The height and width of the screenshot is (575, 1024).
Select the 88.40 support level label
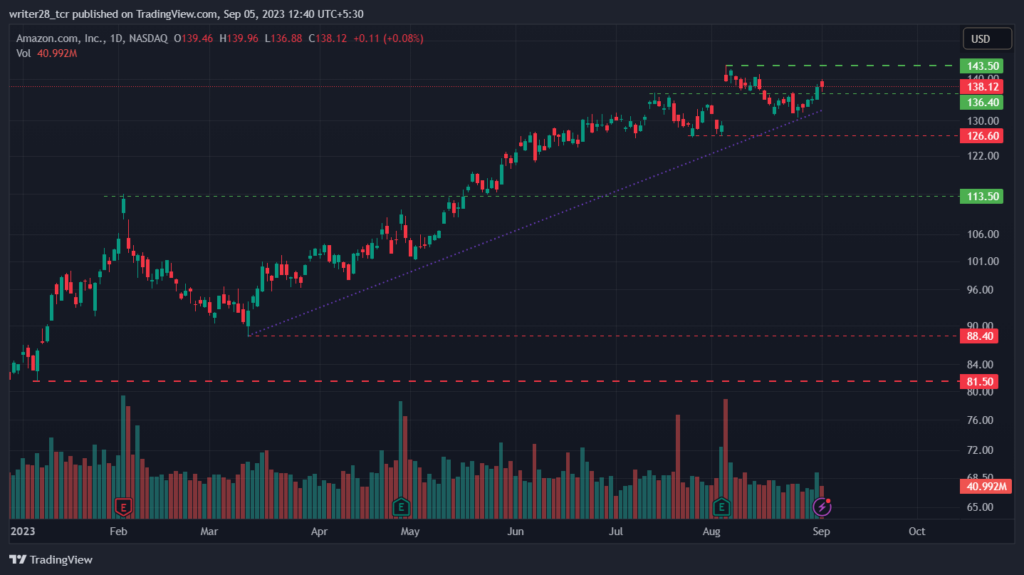point(979,336)
